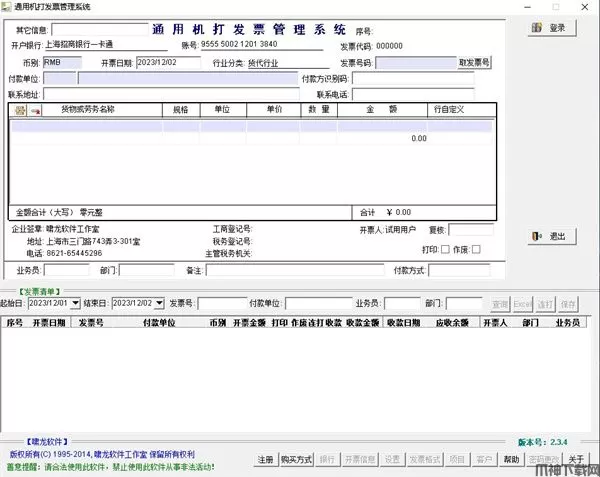Click the 退出 exit button
The height and width of the screenshot is (477, 600).
pyautogui.click(x=551, y=237)
